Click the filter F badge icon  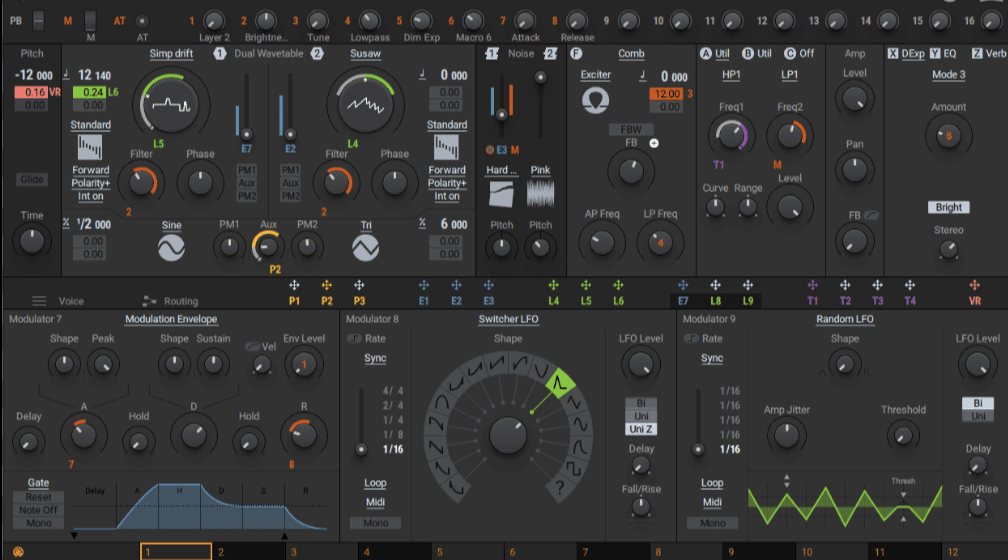coord(575,53)
